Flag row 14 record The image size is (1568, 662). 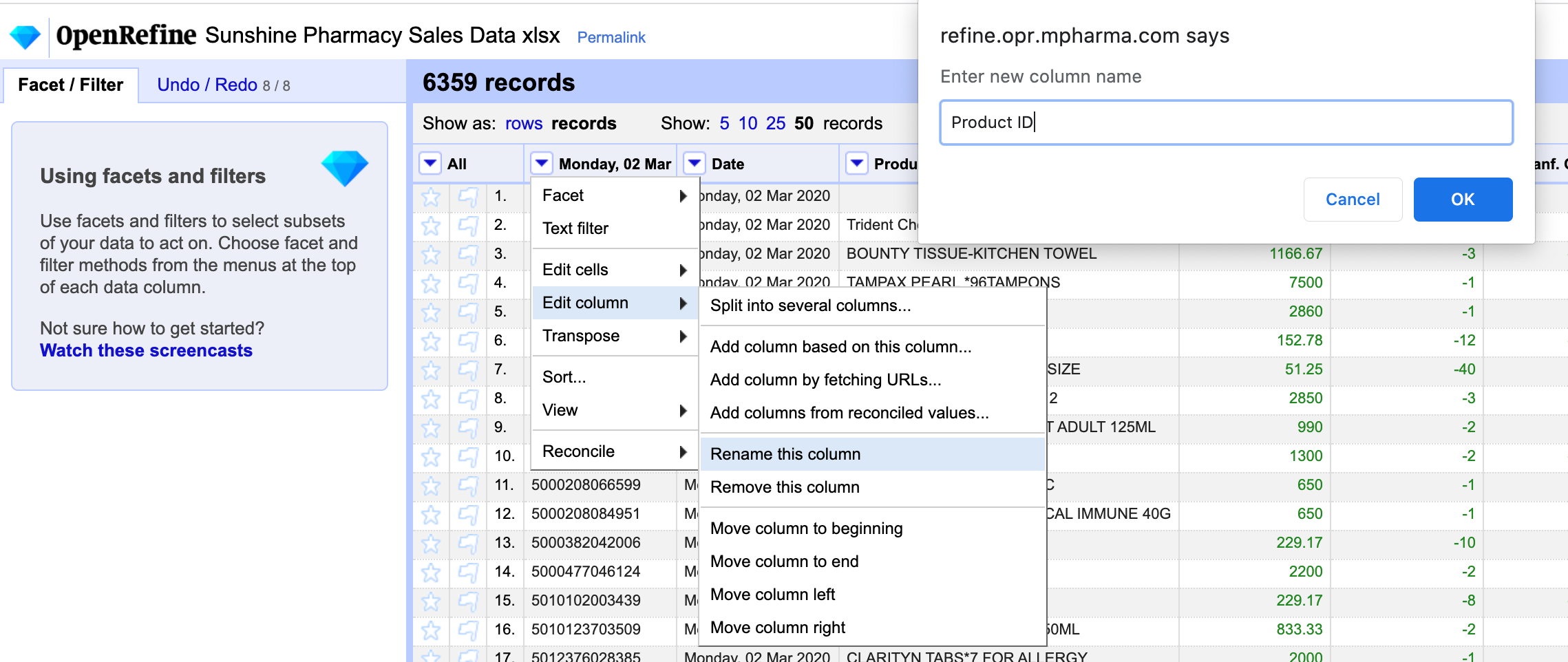point(468,573)
